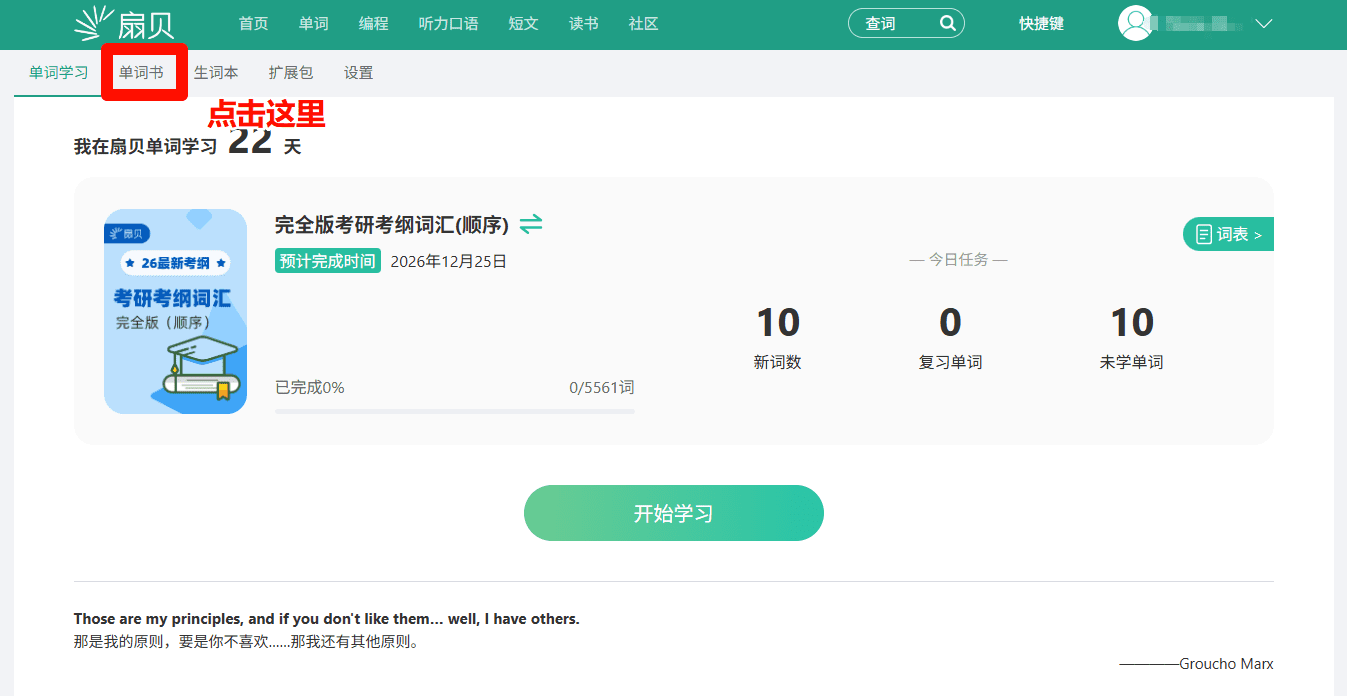Click the 我在扇贝单词学习 22 天 text
Image resolution: width=1347 pixels, height=696 pixels.
point(187,143)
